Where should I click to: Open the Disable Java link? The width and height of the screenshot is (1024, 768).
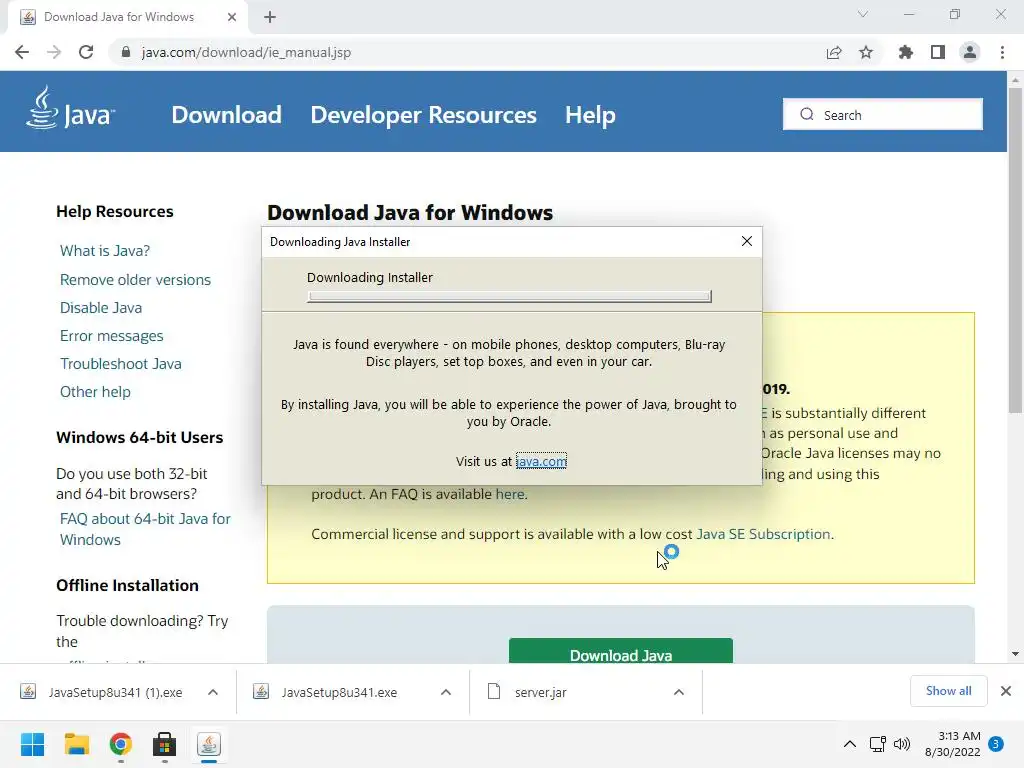101,308
